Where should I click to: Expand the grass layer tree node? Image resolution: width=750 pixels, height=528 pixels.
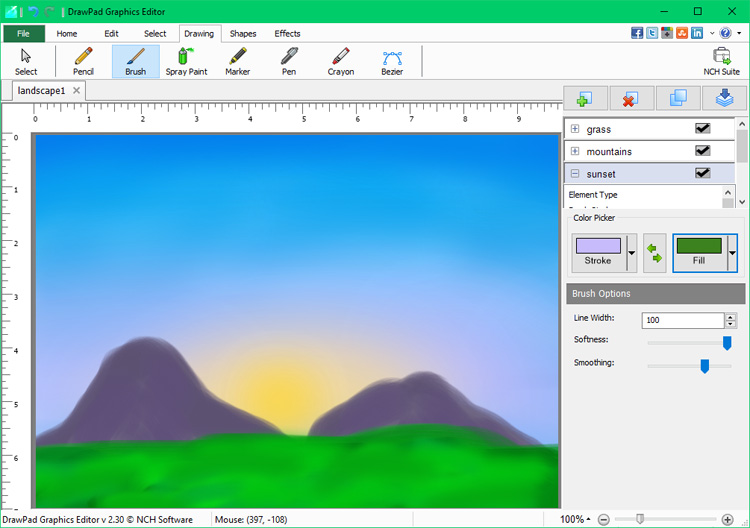click(x=575, y=129)
